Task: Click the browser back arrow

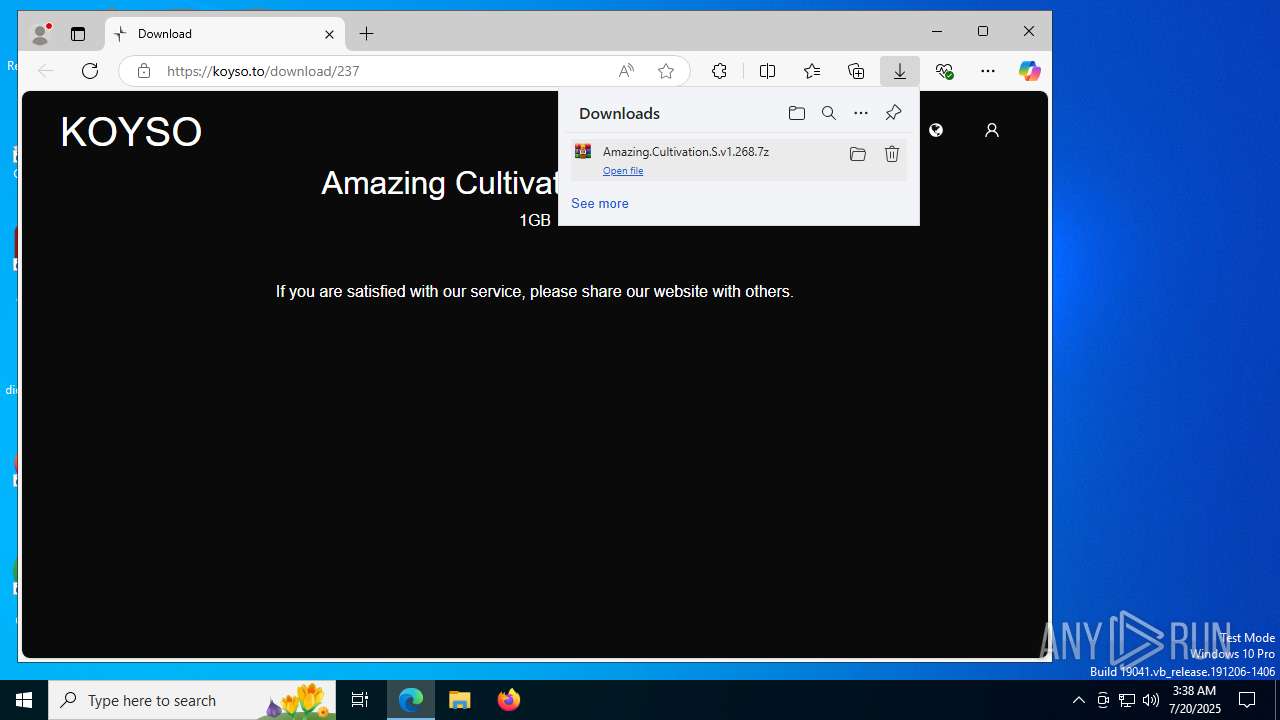Action: pyautogui.click(x=45, y=71)
